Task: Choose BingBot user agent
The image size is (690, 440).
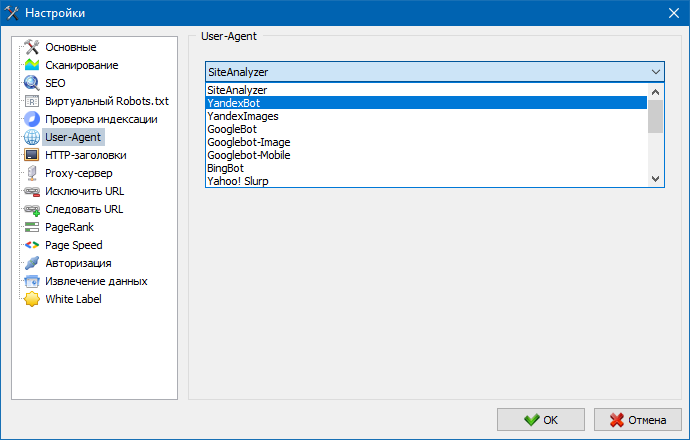Action: [426, 168]
